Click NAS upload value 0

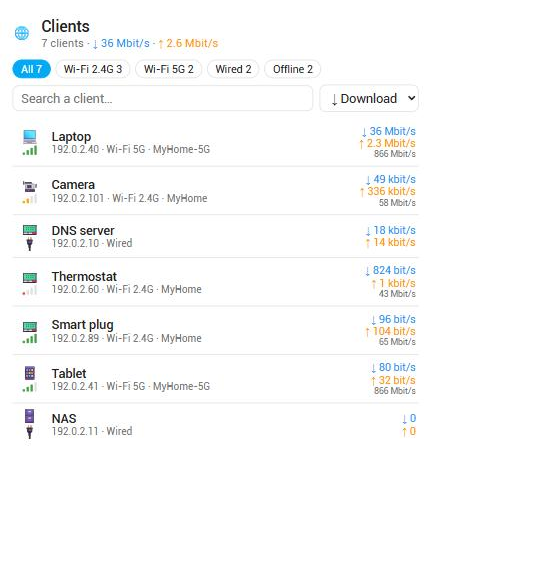(x=409, y=431)
